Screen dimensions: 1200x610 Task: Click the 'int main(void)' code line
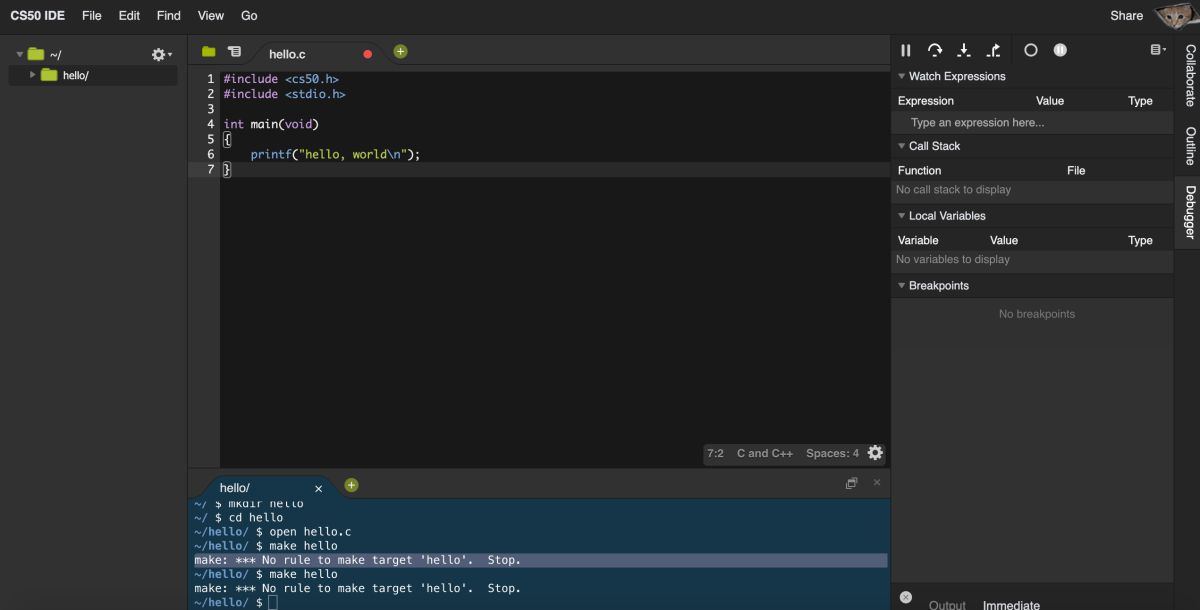pos(271,124)
